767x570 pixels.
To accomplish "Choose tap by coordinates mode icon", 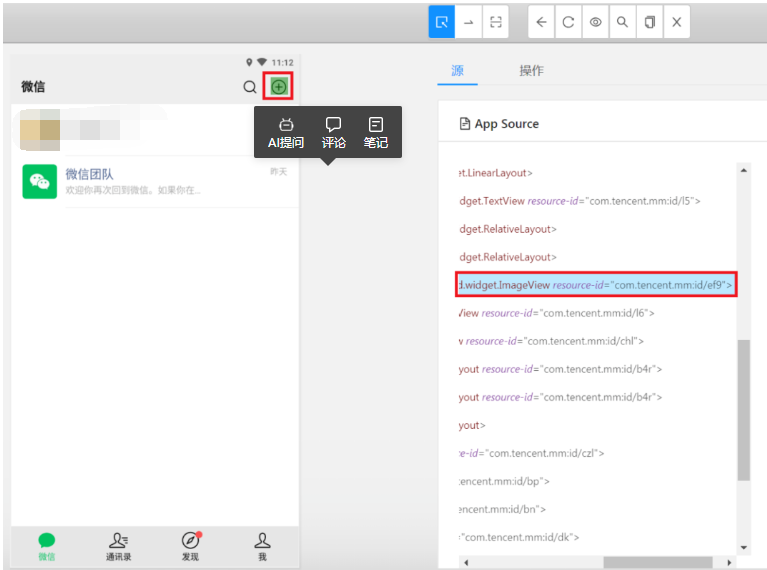I will [x=496, y=22].
